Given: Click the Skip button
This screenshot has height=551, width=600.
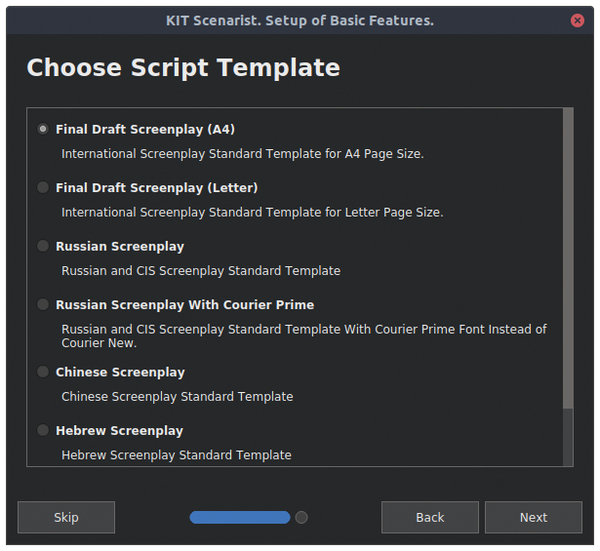Looking at the screenshot, I should (66, 517).
